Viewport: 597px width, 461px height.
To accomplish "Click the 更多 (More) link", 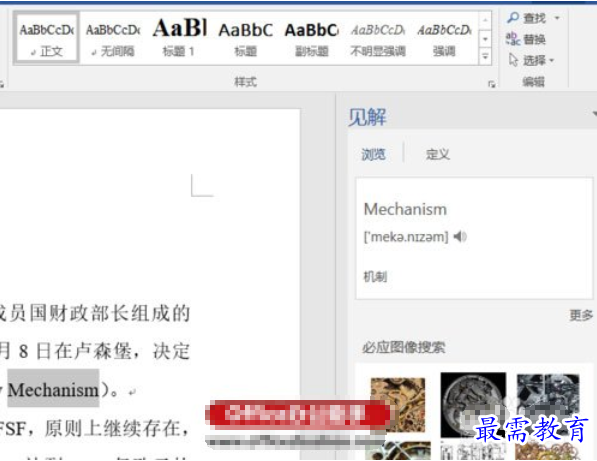I will click(x=581, y=315).
